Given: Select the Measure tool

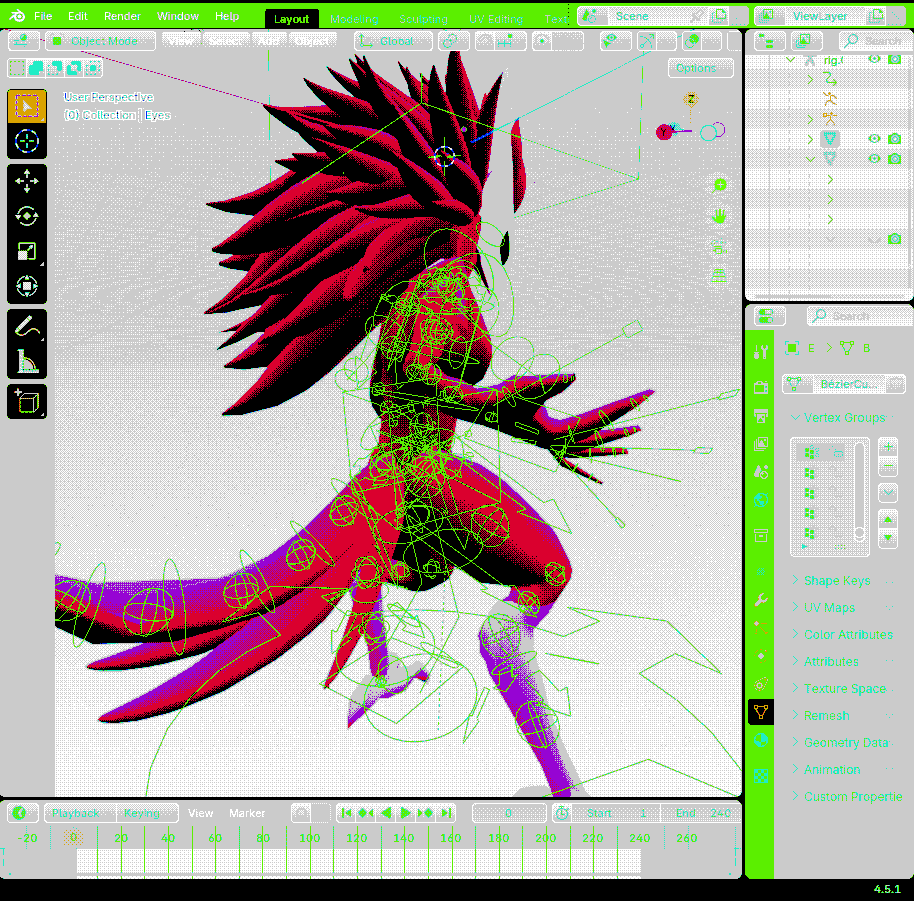Looking at the screenshot, I should [27, 361].
